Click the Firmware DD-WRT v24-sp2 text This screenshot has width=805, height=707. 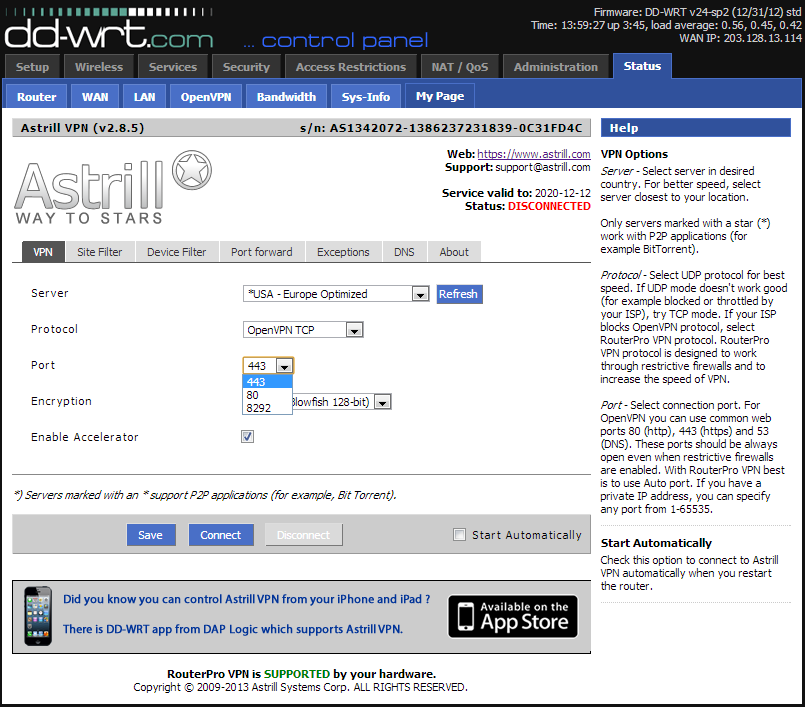tap(697, 12)
